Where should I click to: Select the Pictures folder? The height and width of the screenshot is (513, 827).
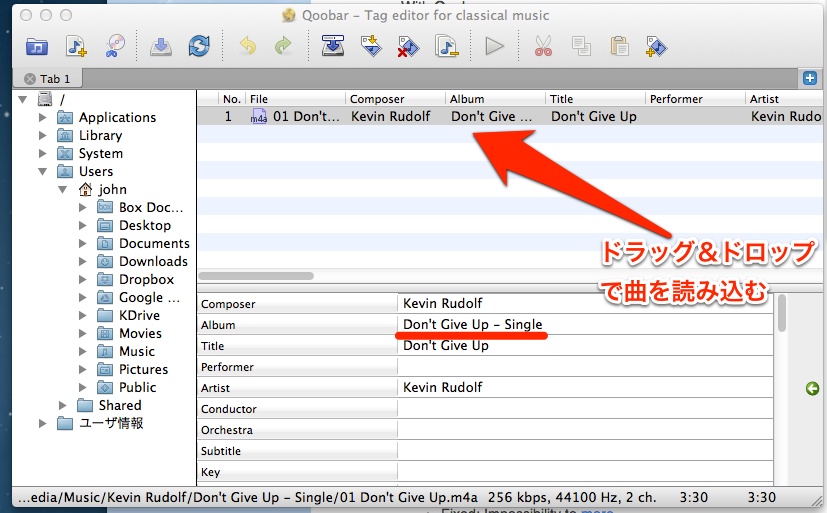coord(143,369)
